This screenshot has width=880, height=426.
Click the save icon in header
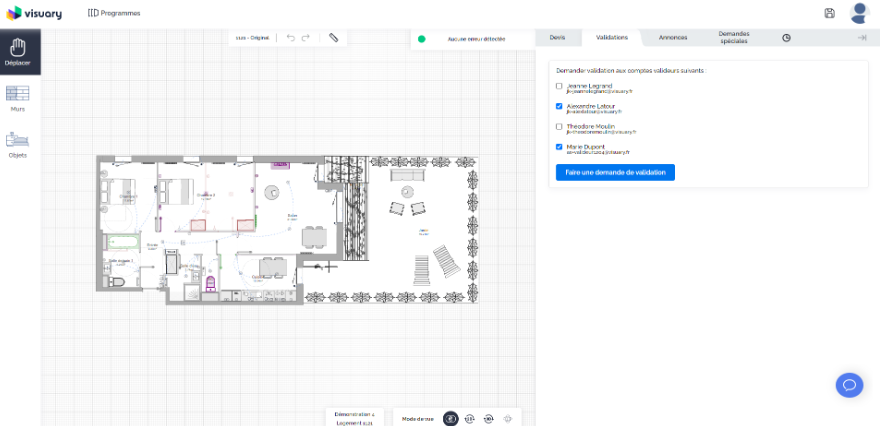pyautogui.click(x=829, y=13)
